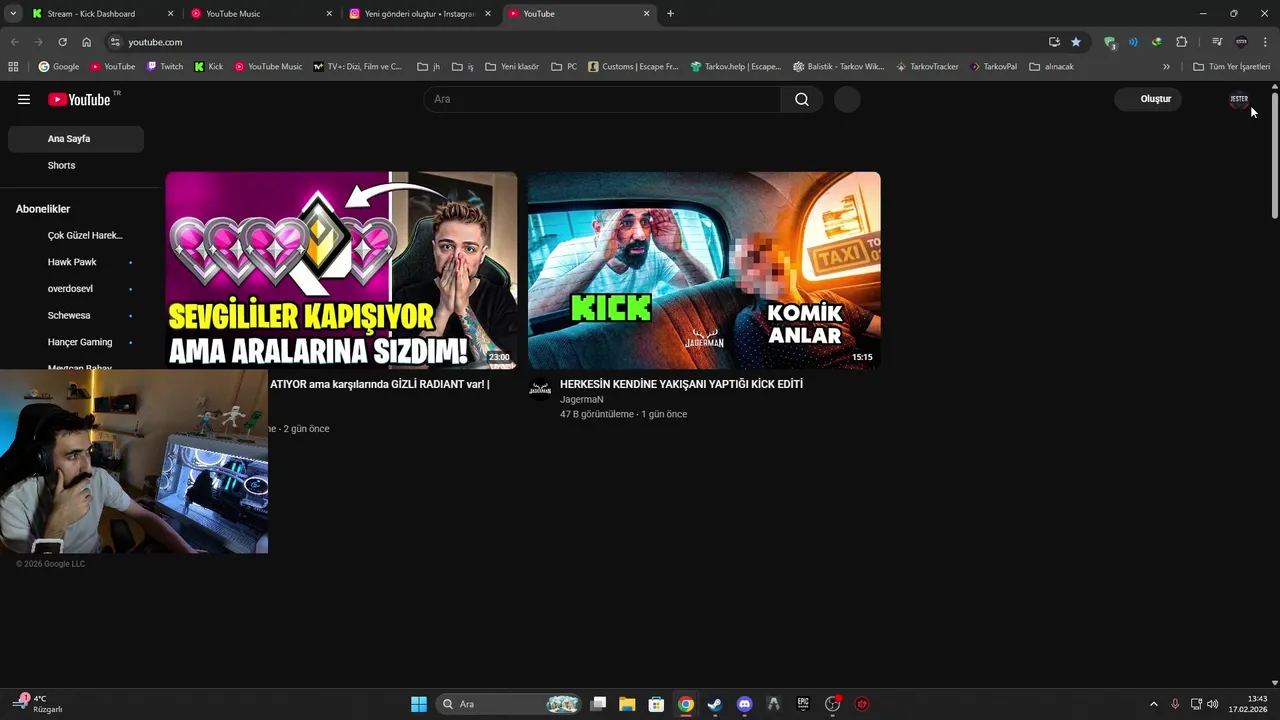The width and height of the screenshot is (1280, 720).
Task: Open the YouTube hamburger guide menu
Action: tap(24, 99)
